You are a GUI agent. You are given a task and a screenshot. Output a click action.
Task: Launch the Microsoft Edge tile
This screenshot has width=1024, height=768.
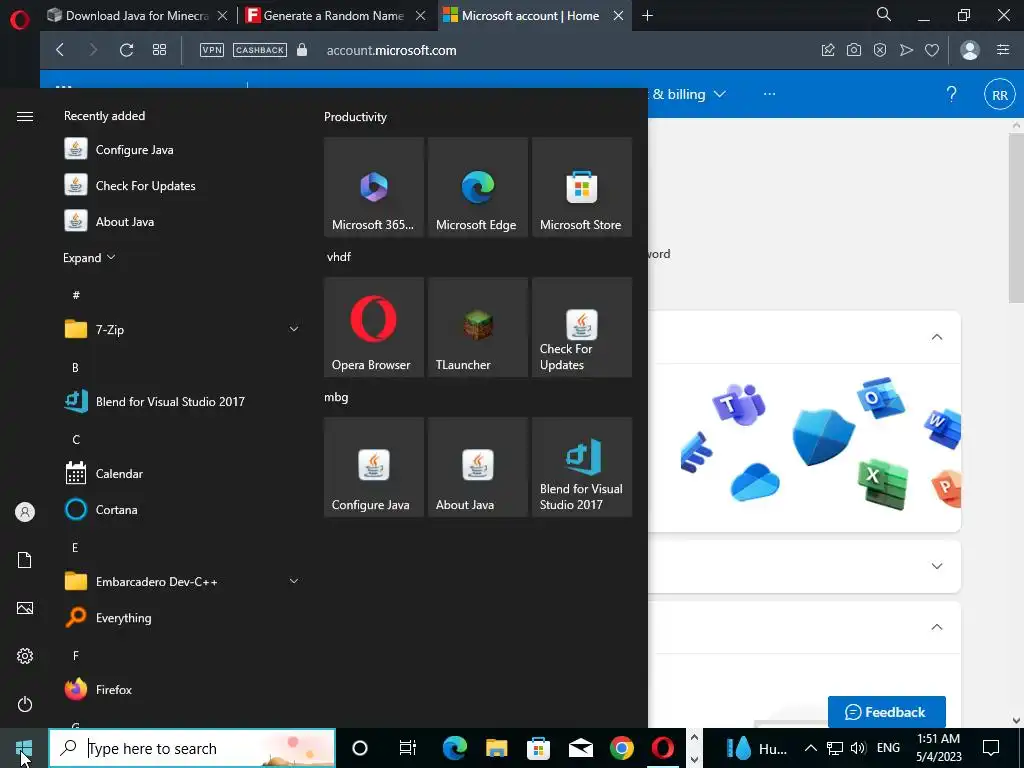(x=477, y=187)
